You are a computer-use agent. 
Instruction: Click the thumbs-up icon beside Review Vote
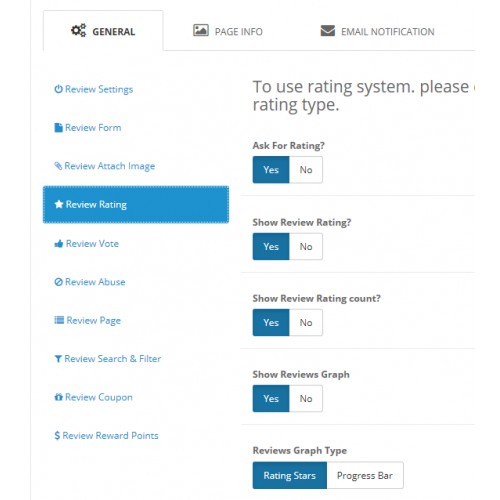pyautogui.click(x=59, y=244)
